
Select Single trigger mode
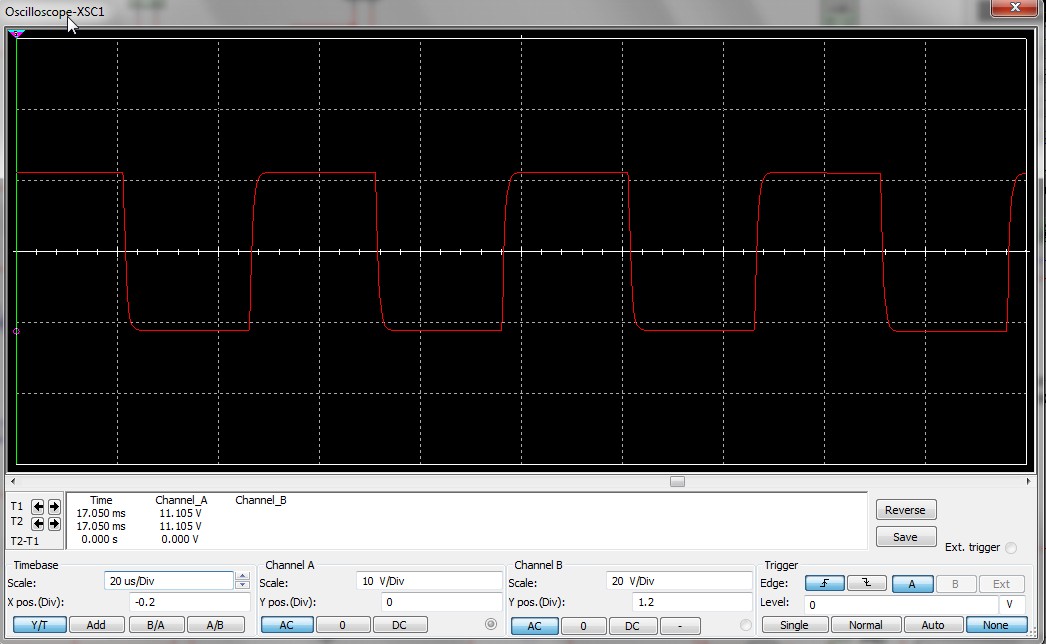(795, 625)
